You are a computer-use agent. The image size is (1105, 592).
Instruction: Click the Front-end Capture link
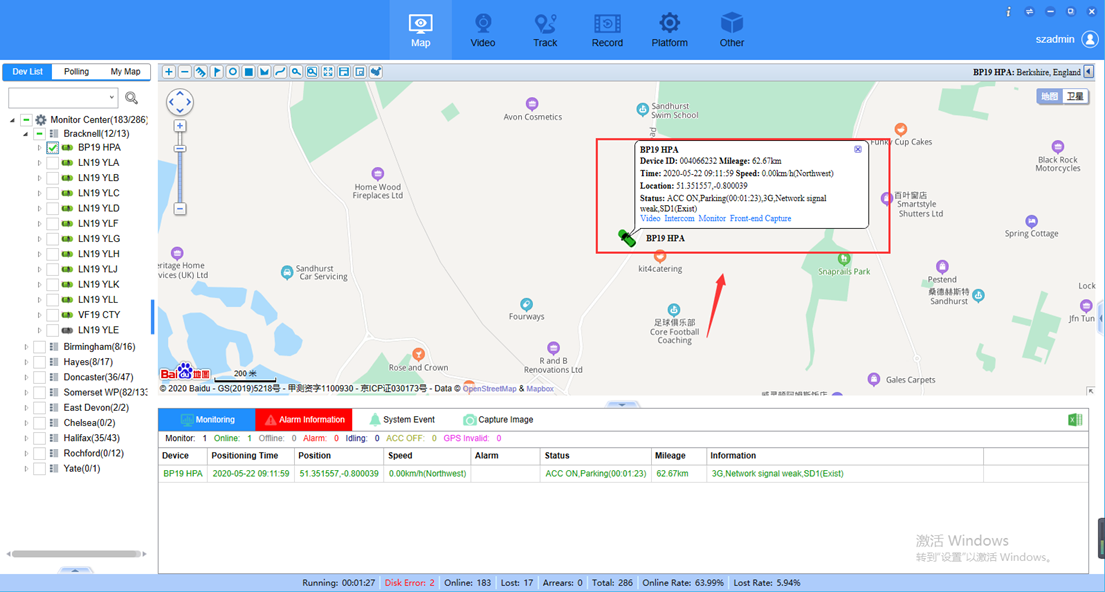[x=760, y=218]
